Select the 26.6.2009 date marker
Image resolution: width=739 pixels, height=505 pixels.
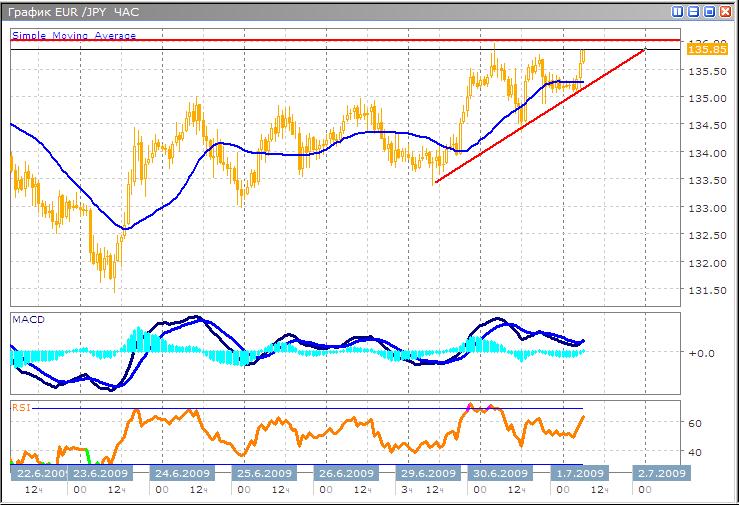point(346,473)
